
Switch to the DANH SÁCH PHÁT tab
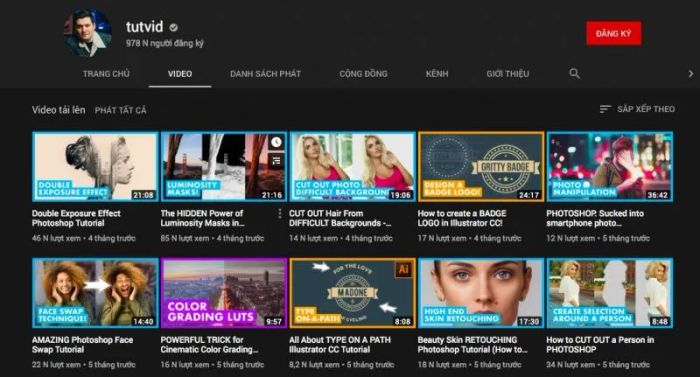pos(265,74)
